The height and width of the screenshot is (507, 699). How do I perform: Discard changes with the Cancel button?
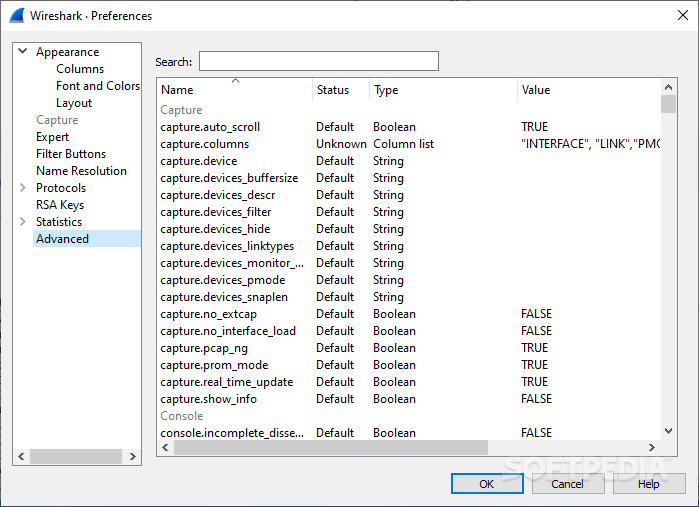point(567,484)
